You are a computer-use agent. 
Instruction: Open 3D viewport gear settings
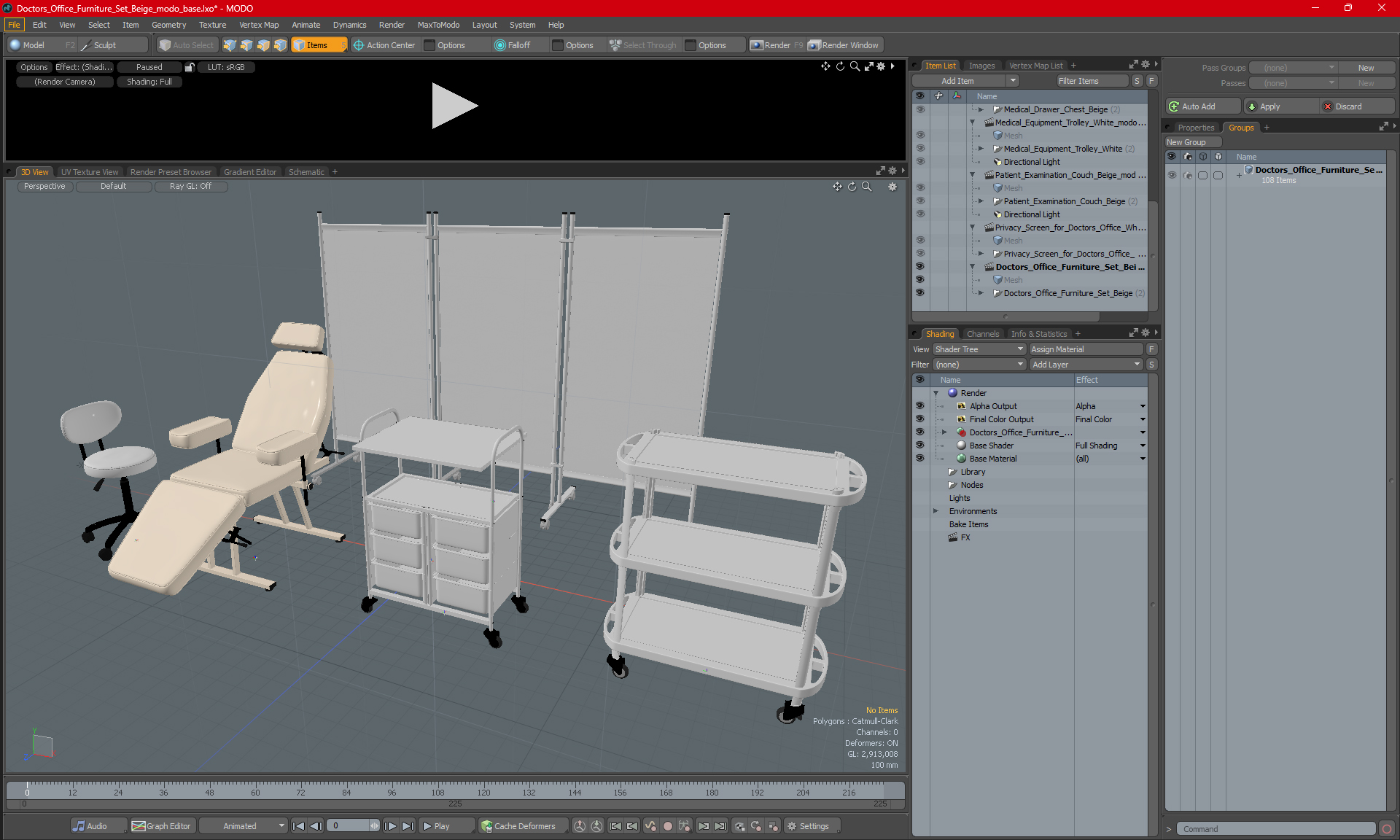pos(892,187)
